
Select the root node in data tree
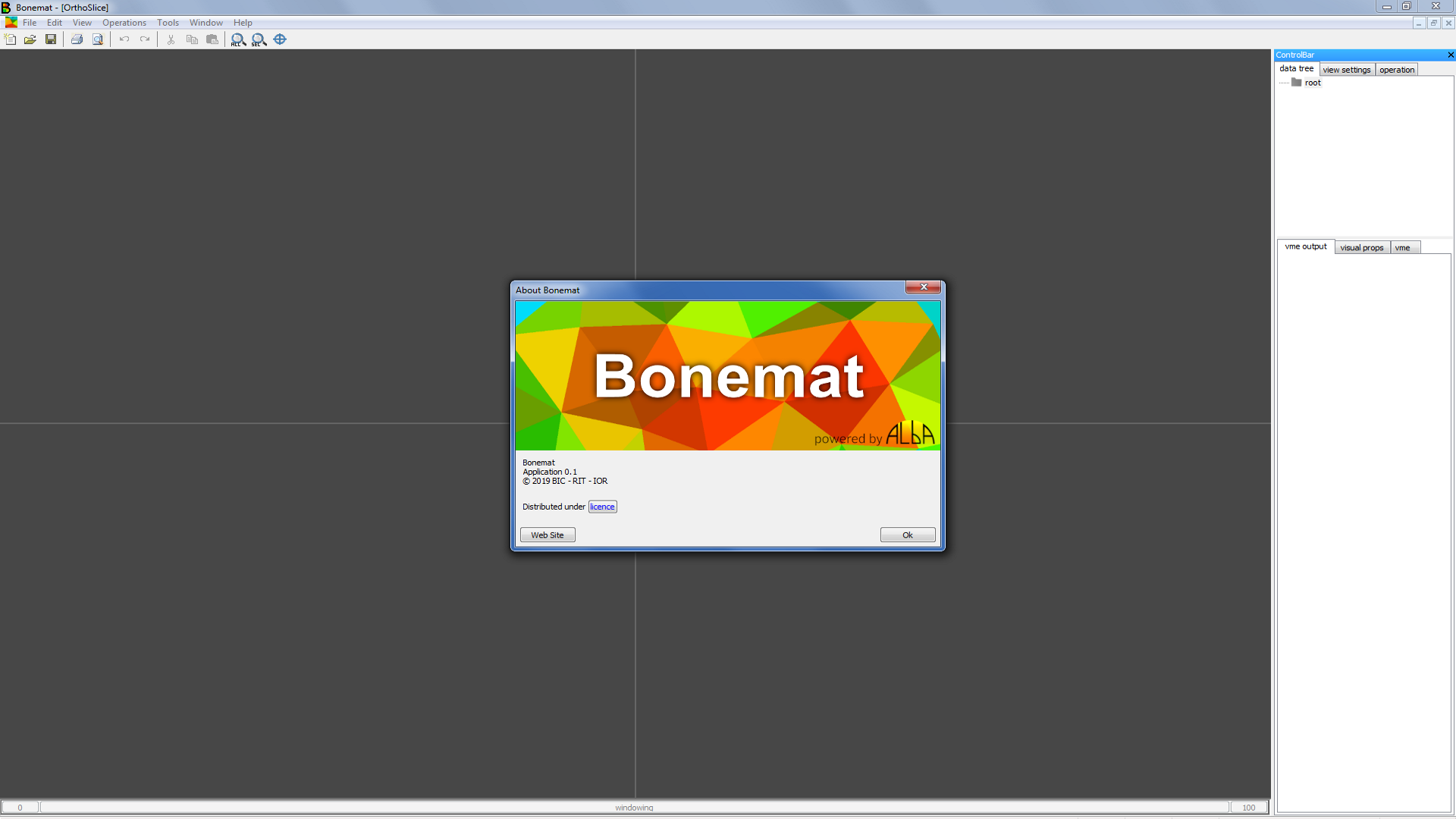click(x=1312, y=83)
